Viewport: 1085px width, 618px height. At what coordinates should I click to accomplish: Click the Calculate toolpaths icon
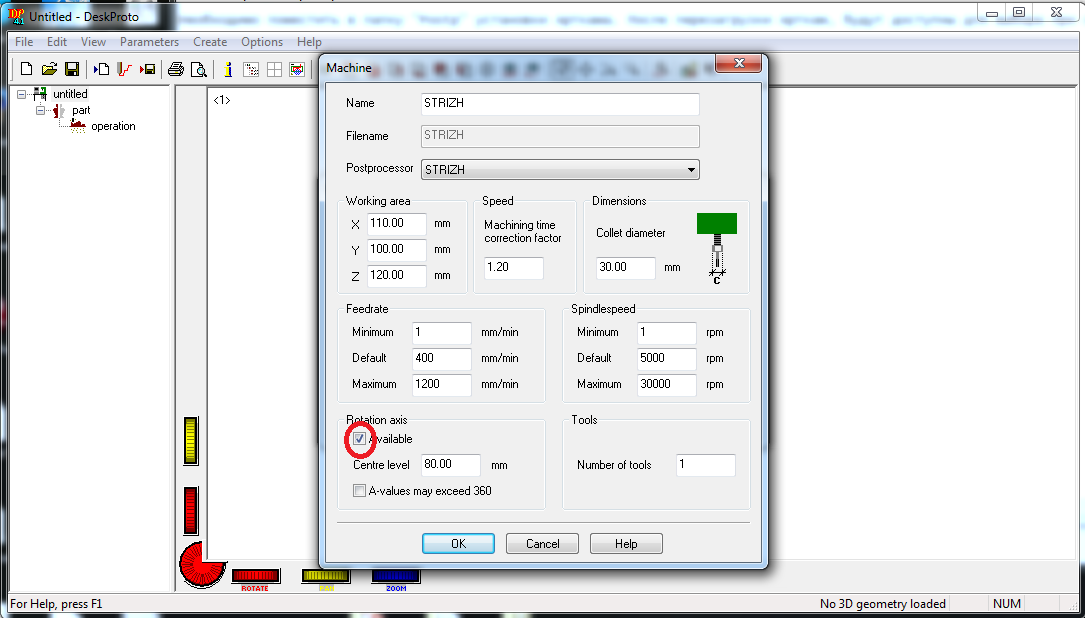point(125,69)
